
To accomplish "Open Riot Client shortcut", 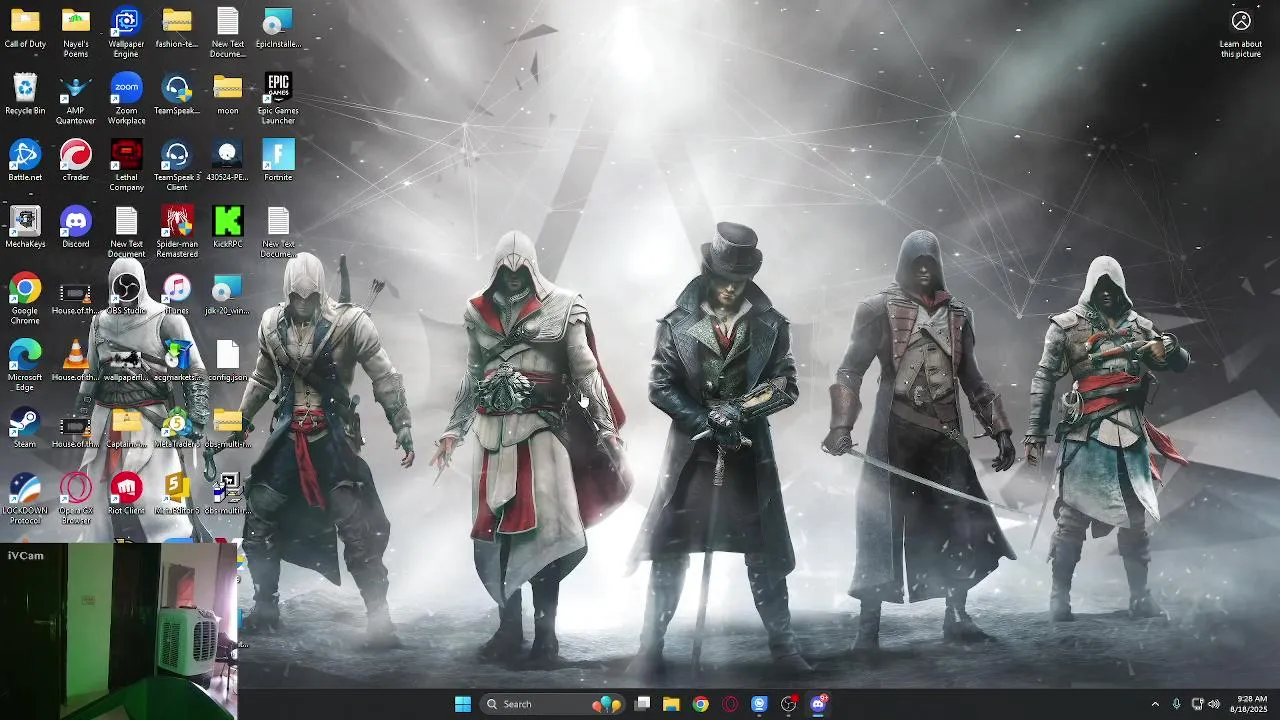I will click(x=126, y=494).
